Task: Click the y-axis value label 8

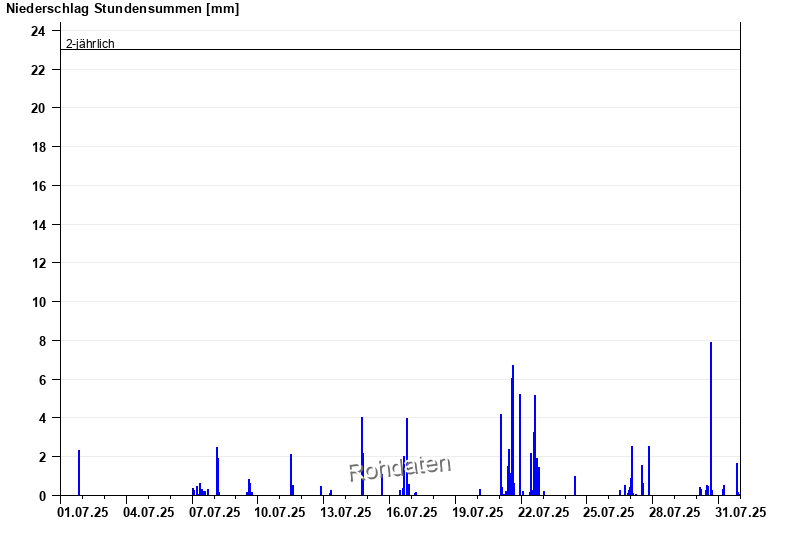Action: (x=42, y=341)
